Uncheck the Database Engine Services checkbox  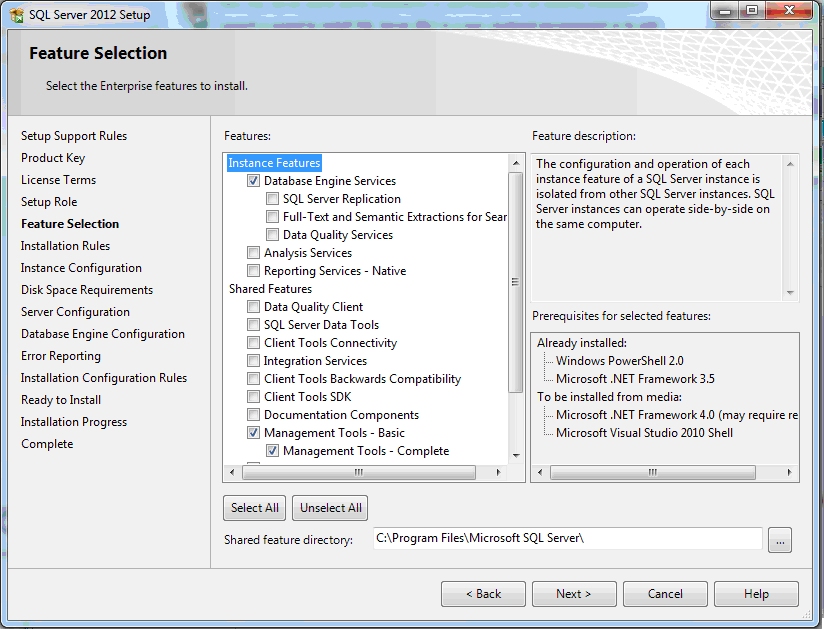coord(254,181)
